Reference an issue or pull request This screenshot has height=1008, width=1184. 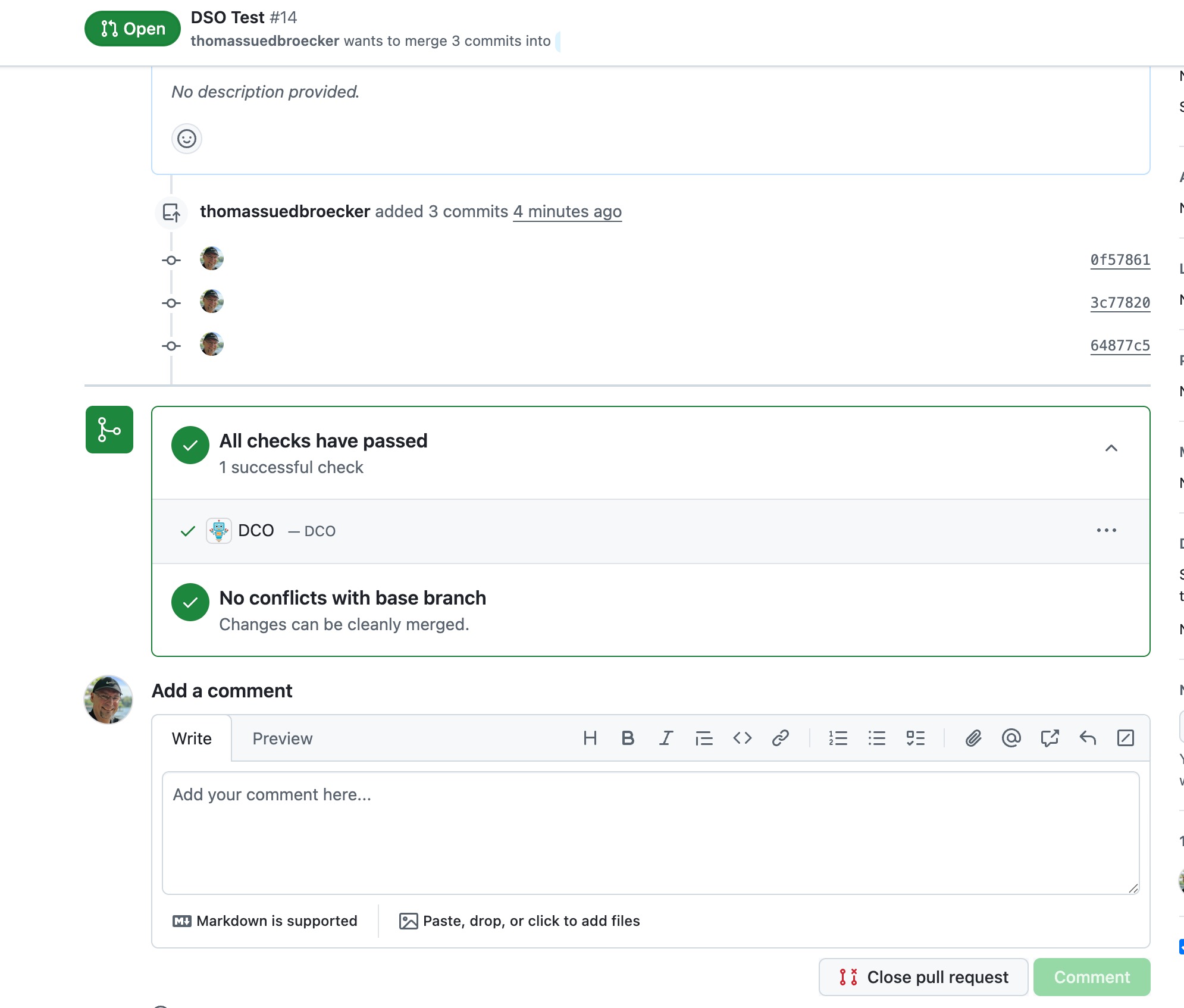click(x=1050, y=738)
